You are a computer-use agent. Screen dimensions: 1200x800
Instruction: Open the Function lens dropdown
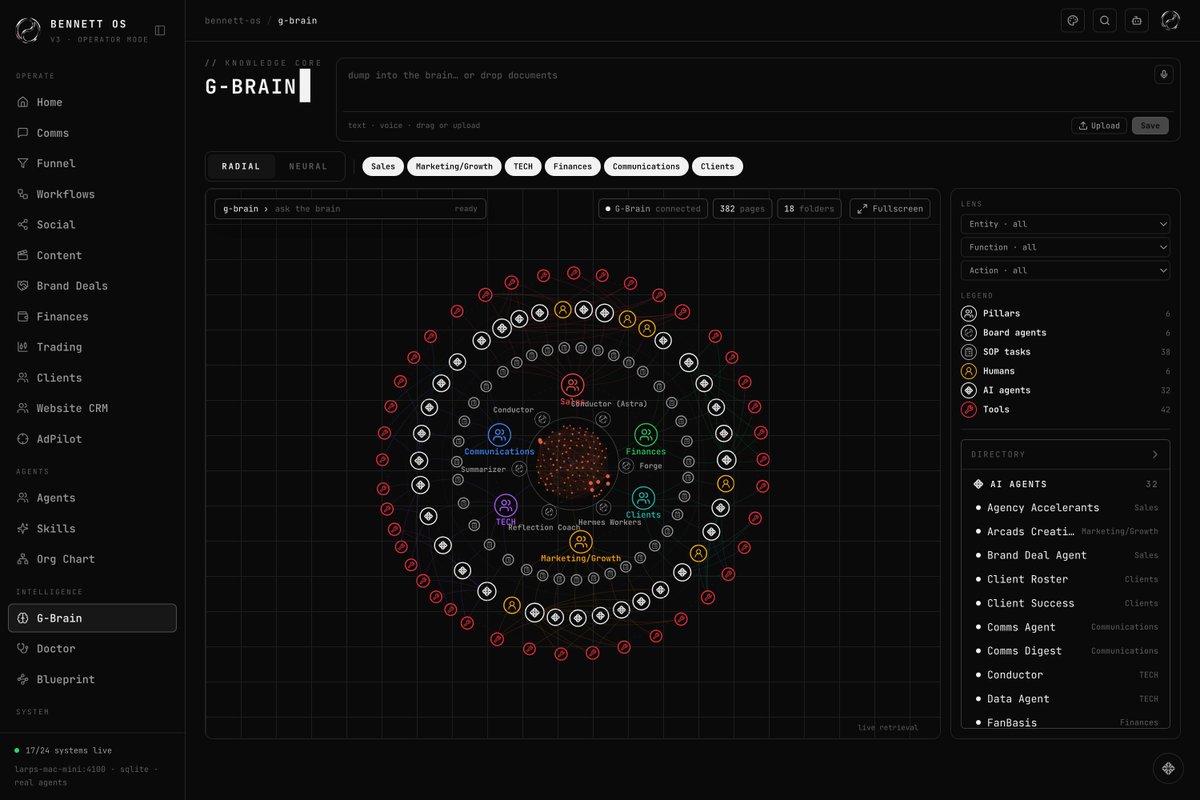[1065, 247]
